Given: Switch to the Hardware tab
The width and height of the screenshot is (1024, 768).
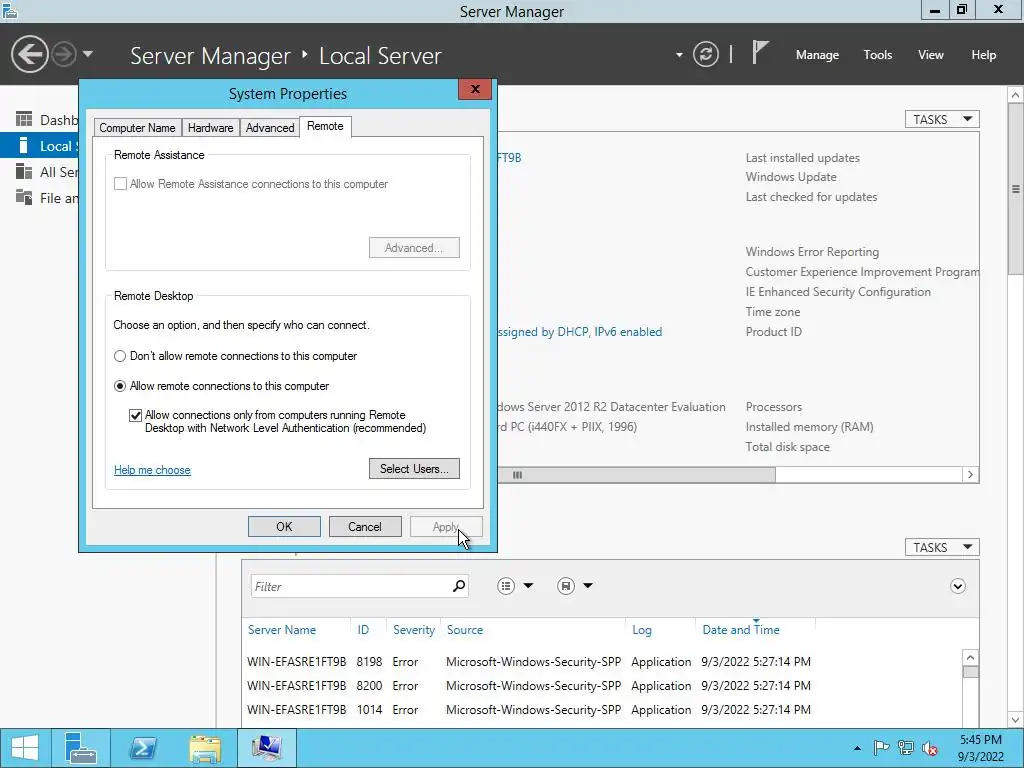Looking at the screenshot, I should coord(210,128).
